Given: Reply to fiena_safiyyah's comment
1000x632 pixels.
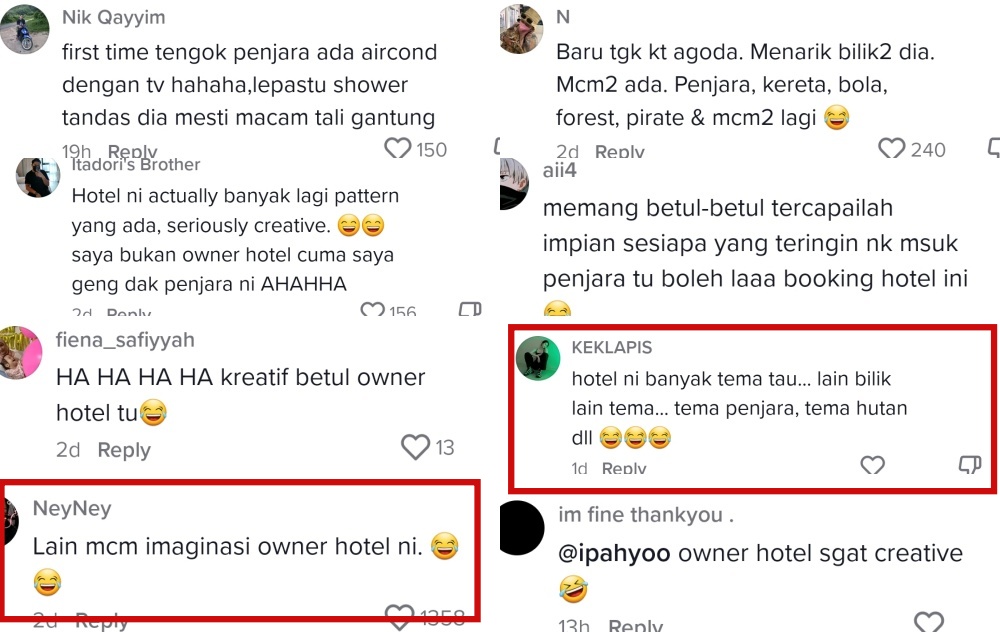Looking at the screenshot, I should (124, 450).
